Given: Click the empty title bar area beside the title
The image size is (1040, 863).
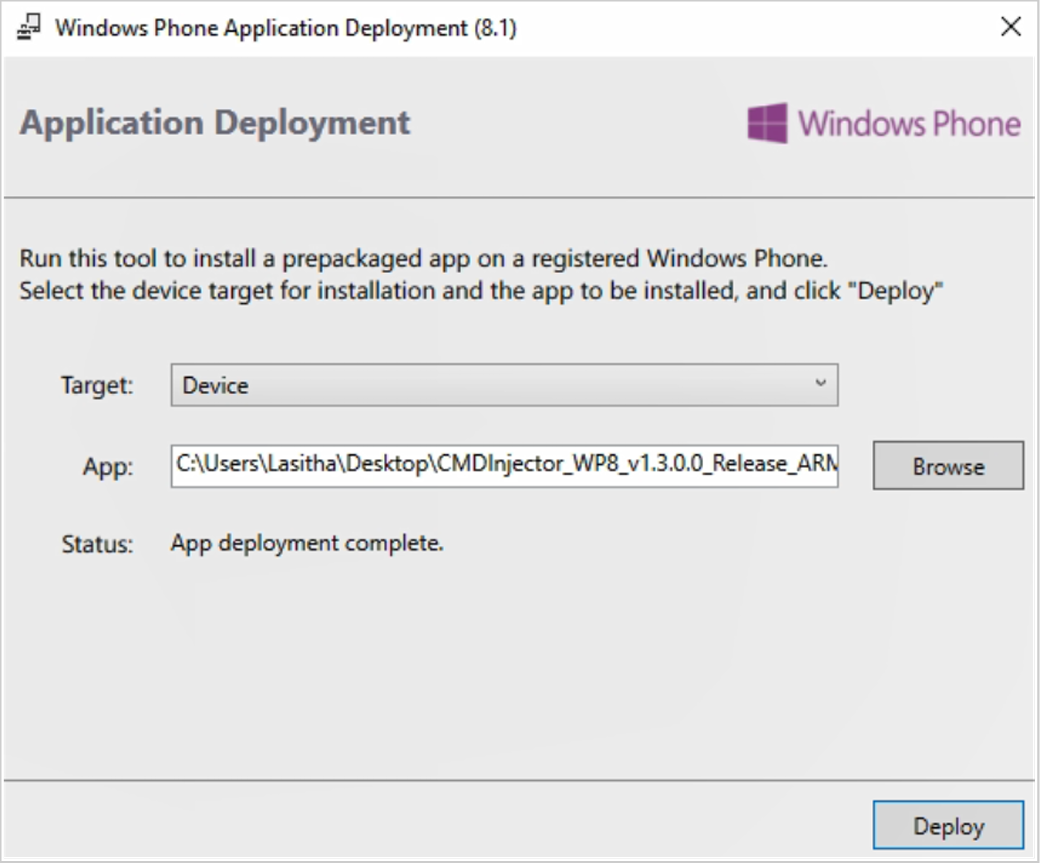Looking at the screenshot, I should (x=750, y=27).
